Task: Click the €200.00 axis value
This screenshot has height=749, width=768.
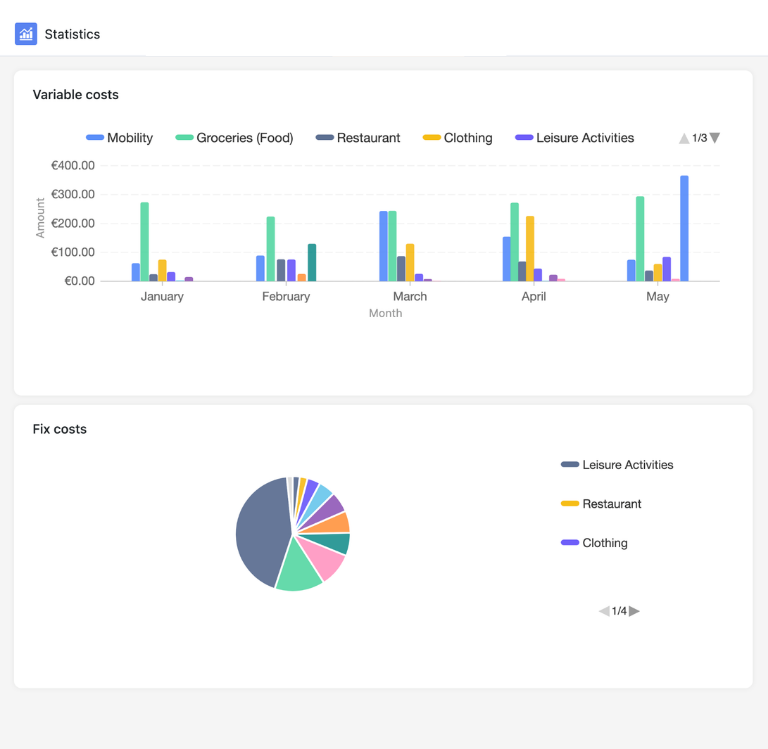Action: (x=73, y=223)
